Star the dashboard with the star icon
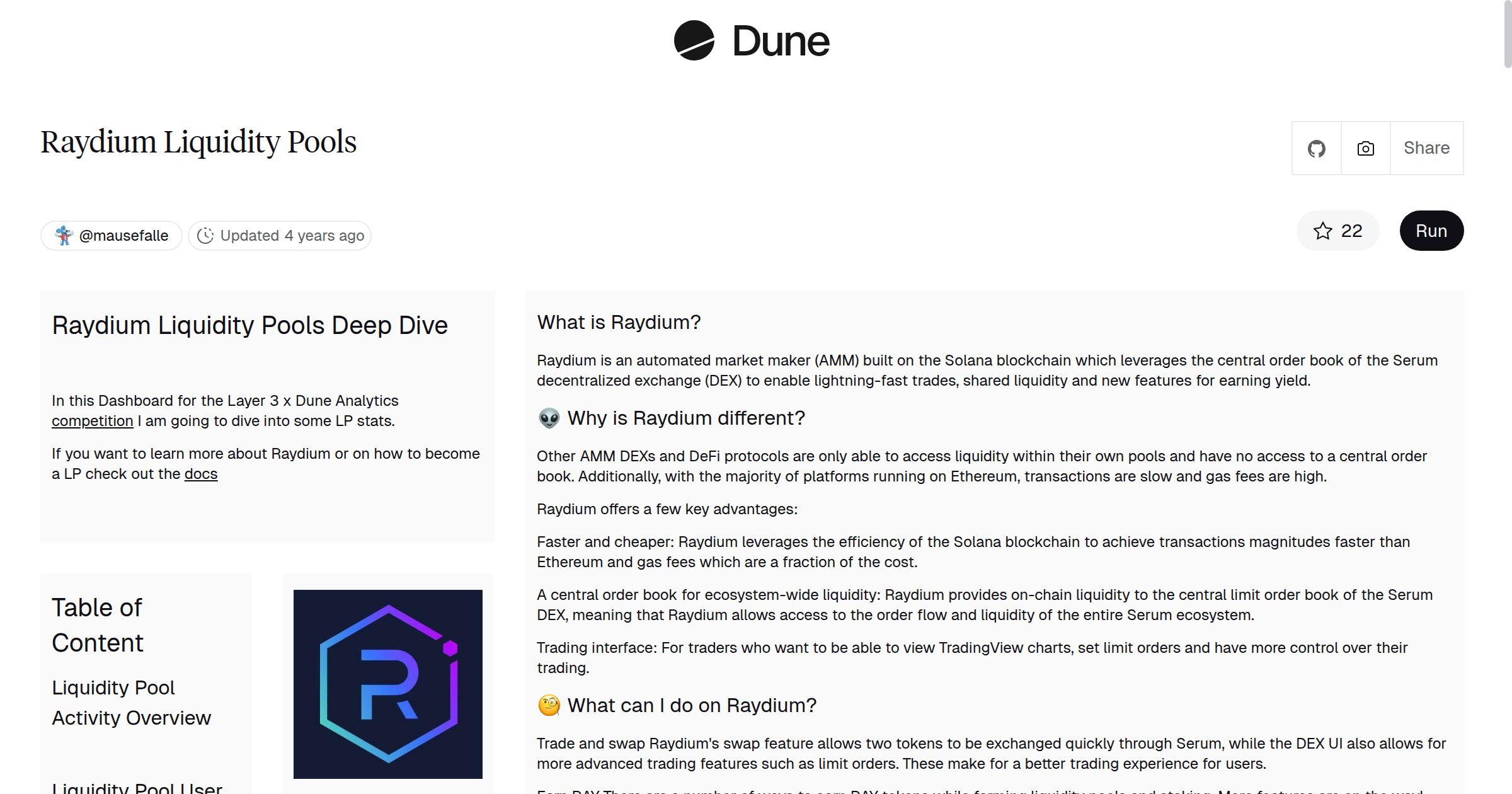This screenshot has width=1512, height=794. click(1324, 231)
